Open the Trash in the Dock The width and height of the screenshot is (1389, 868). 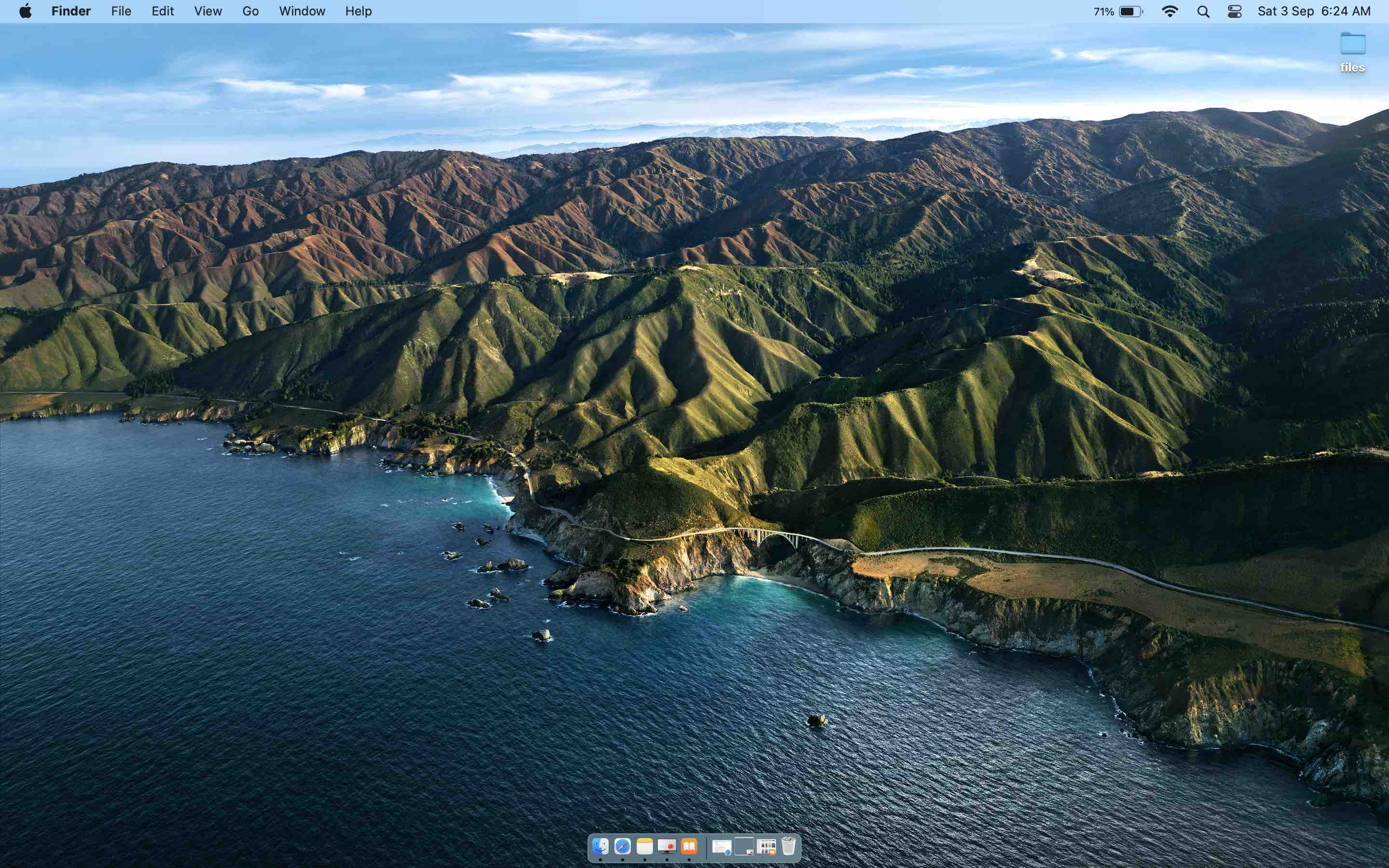click(788, 846)
